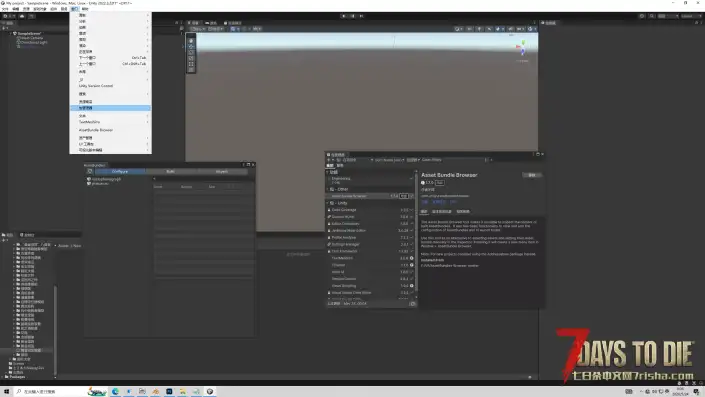
Task: Open the Sort dropdown in Package Manager
Action: point(389,160)
